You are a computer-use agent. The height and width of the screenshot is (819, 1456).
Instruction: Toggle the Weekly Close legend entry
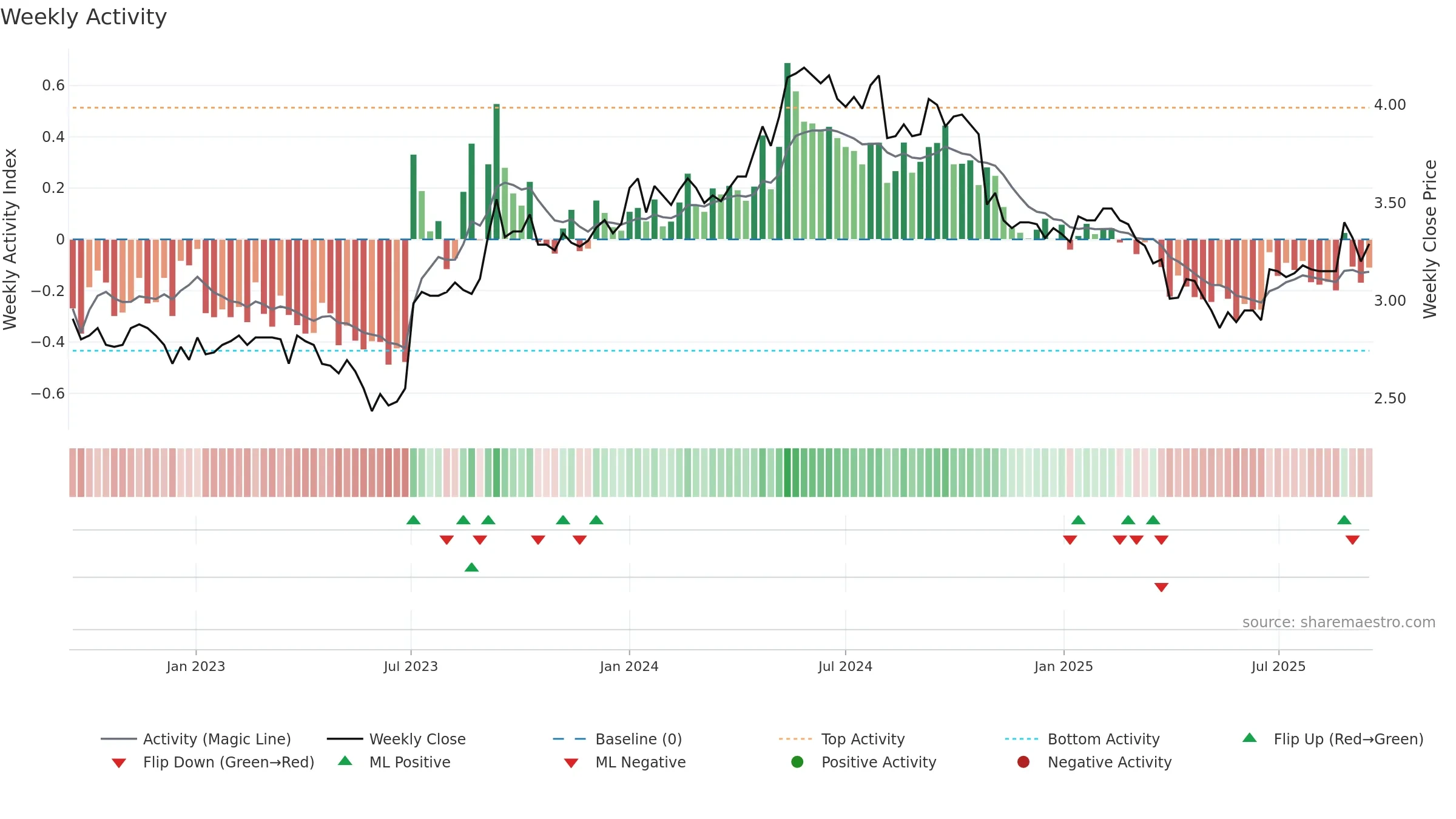click(396, 739)
